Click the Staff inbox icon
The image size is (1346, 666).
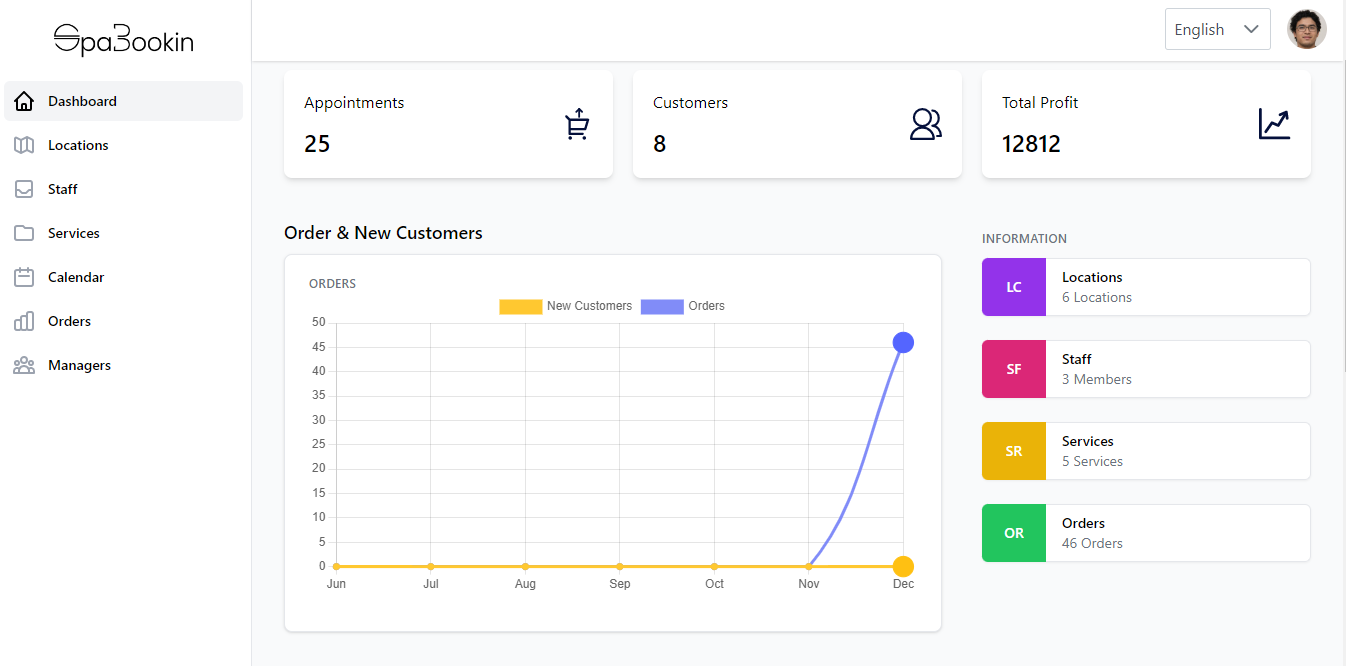(x=24, y=189)
